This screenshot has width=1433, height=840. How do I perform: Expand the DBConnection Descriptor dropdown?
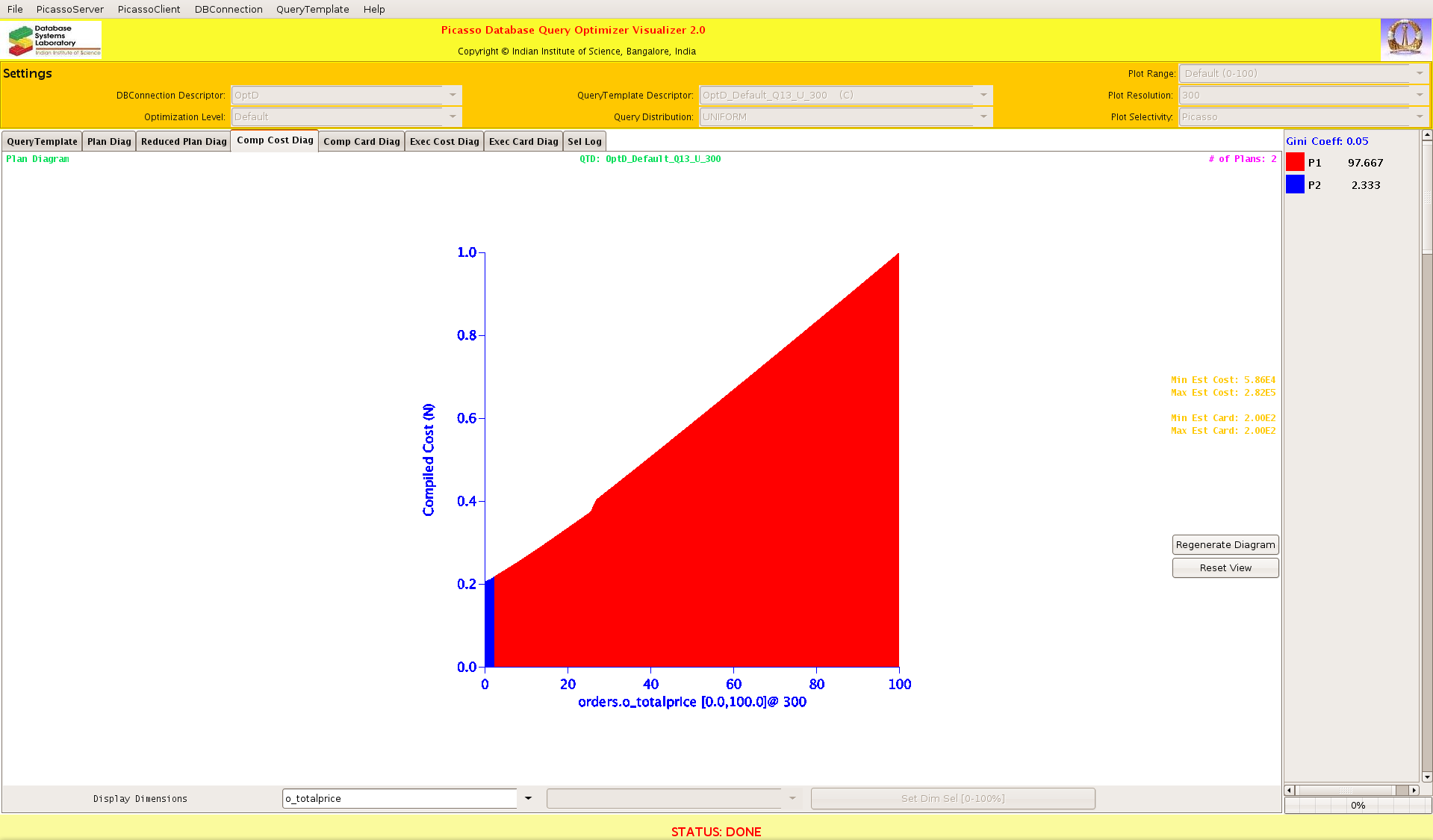453,96
